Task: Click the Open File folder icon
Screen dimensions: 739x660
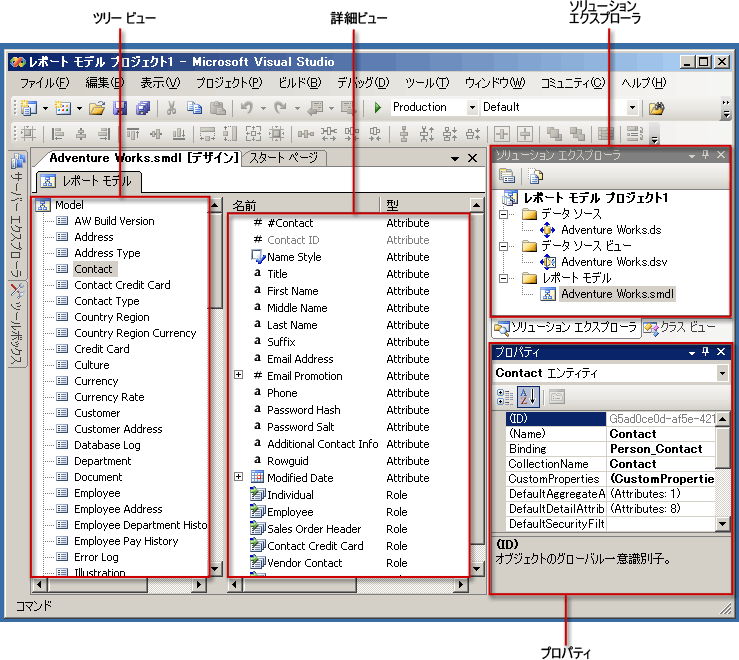Action: pyautogui.click(x=97, y=108)
